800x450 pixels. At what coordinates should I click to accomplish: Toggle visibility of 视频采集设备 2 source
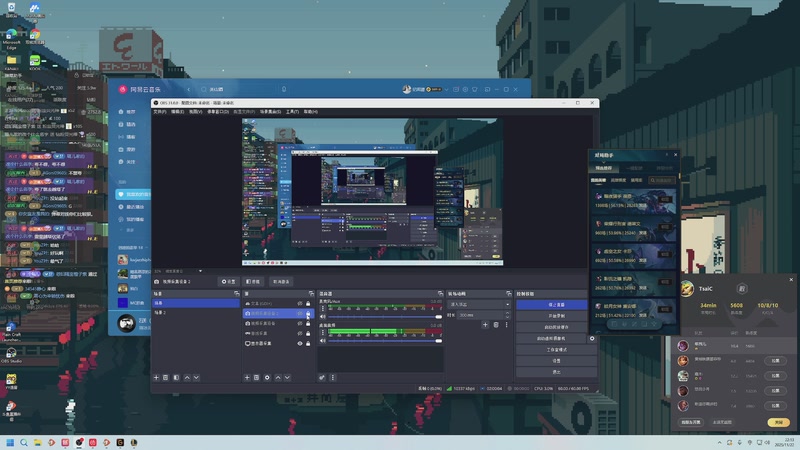coord(300,313)
